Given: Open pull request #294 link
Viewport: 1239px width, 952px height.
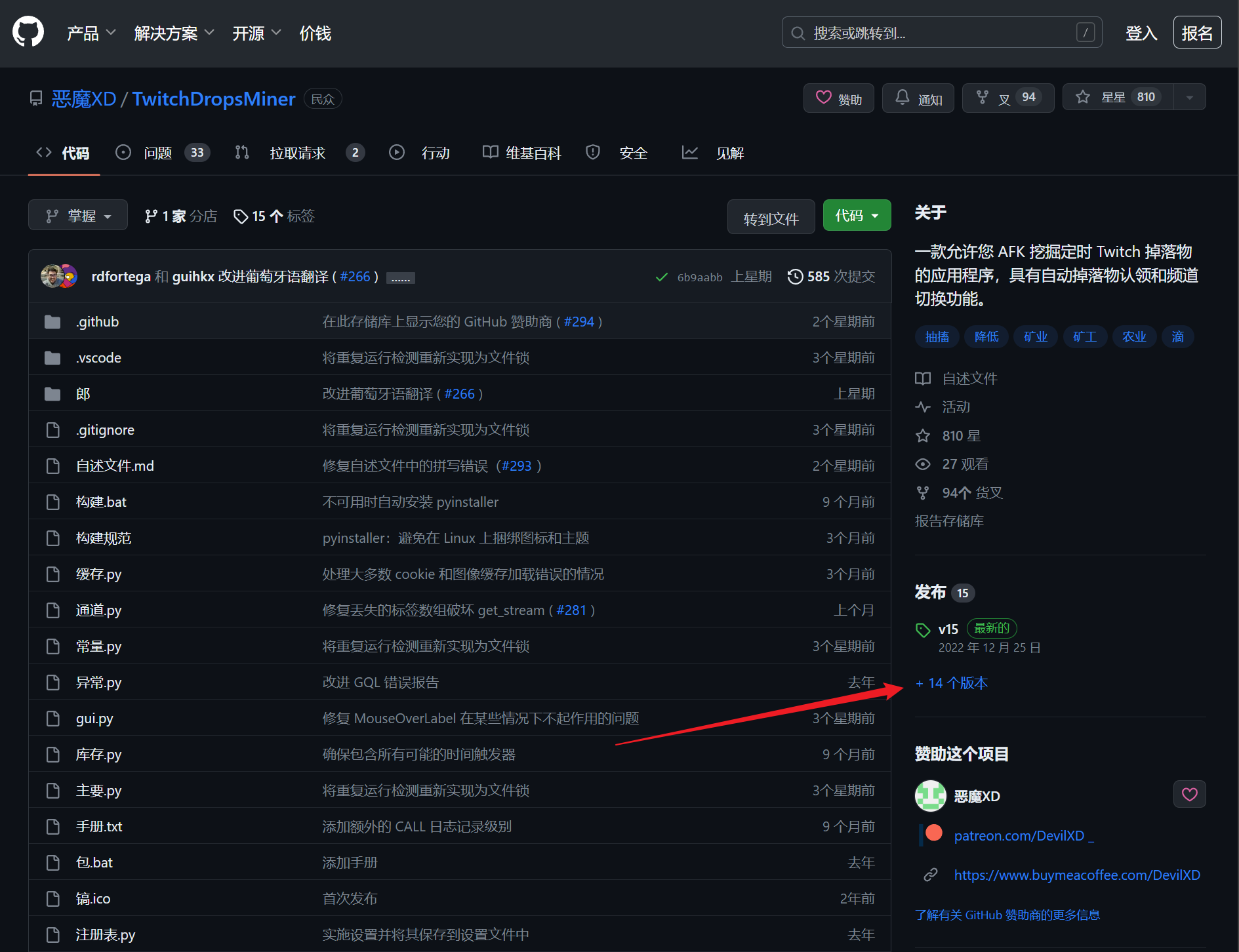Looking at the screenshot, I should (579, 321).
